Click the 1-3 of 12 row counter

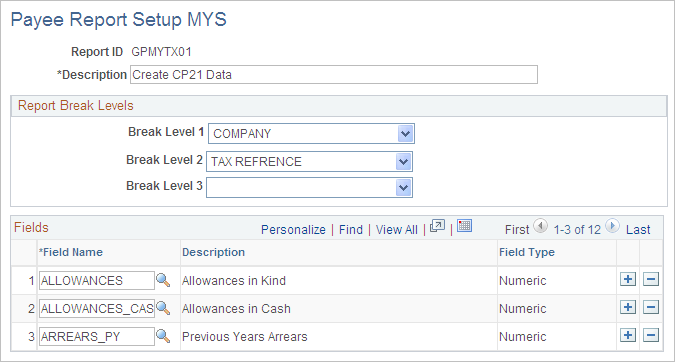tap(577, 230)
